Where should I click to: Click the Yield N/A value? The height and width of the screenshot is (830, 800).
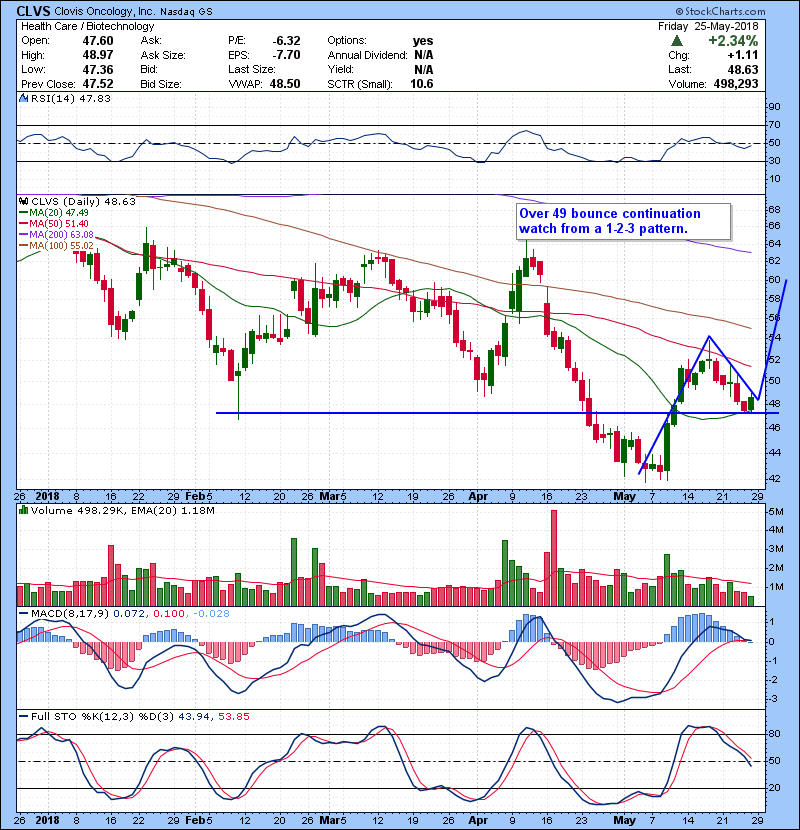pyautogui.click(x=424, y=69)
